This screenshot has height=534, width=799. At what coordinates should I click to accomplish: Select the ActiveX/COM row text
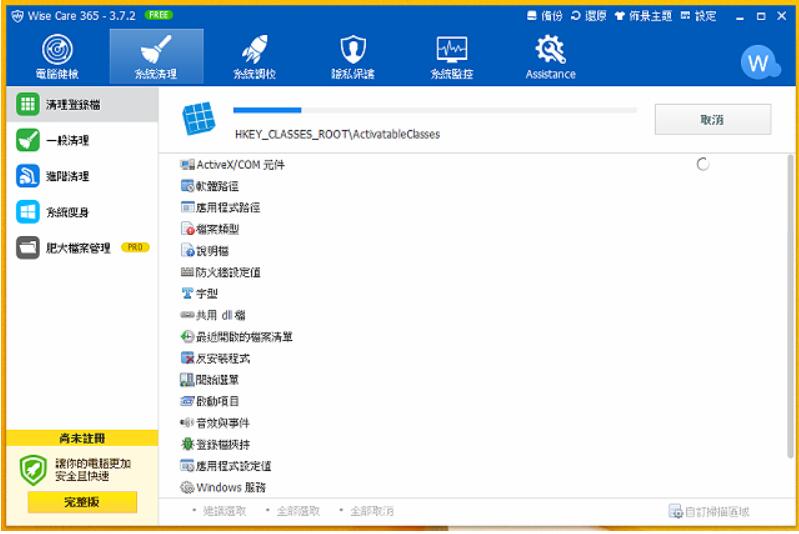click(x=241, y=165)
